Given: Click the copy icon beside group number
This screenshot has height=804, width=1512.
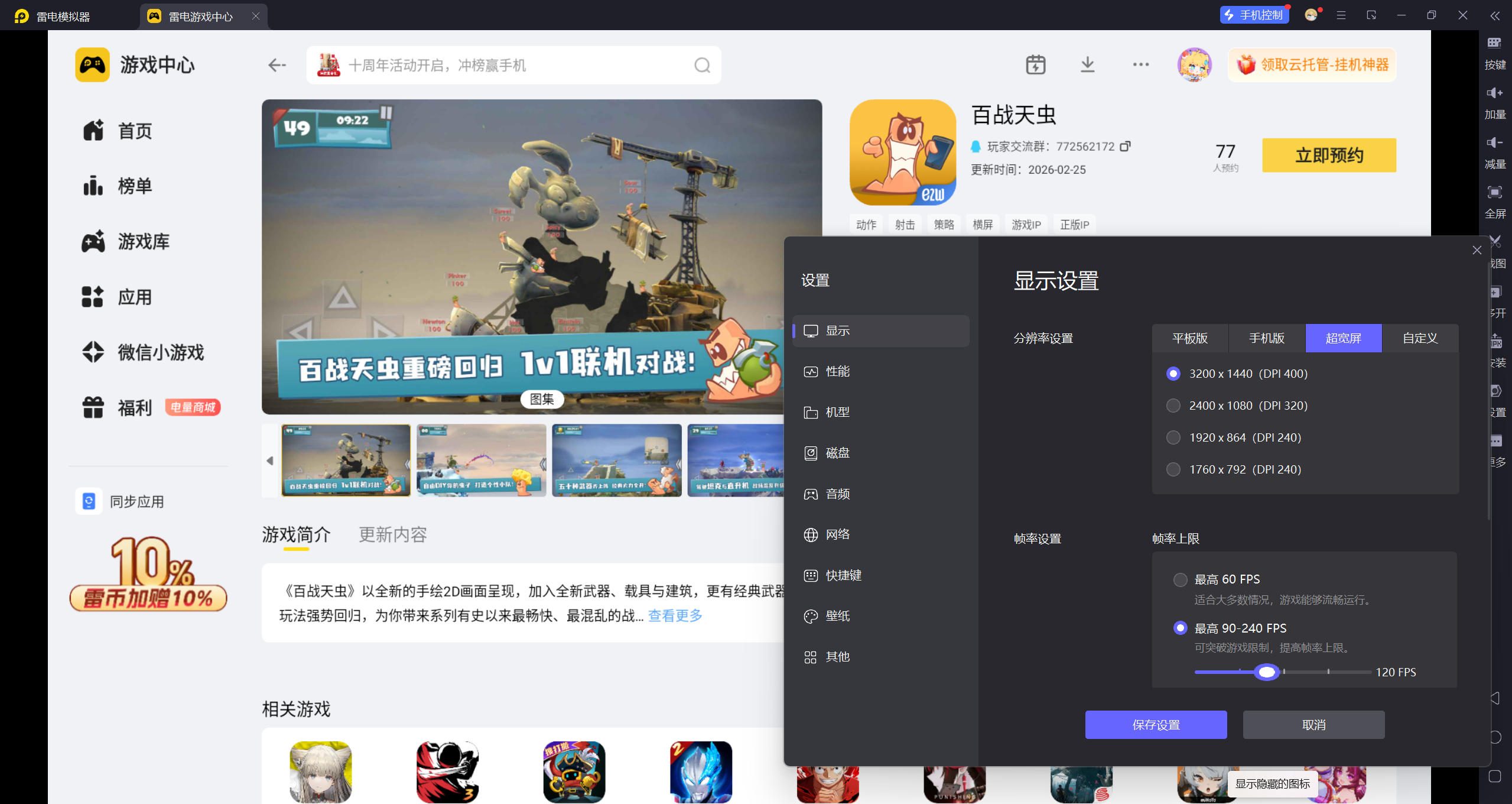Looking at the screenshot, I should (x=1125, y=146).
